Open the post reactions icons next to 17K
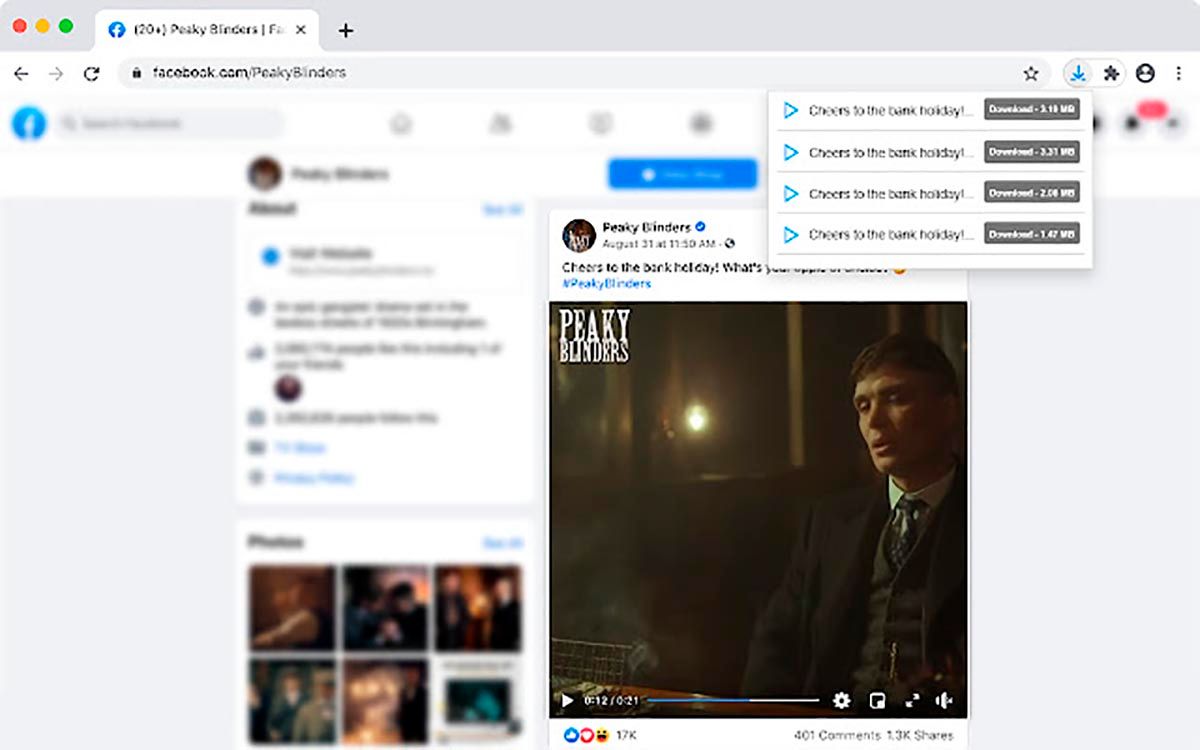Viewport: 1200px width, 750px height. point(586,735)
